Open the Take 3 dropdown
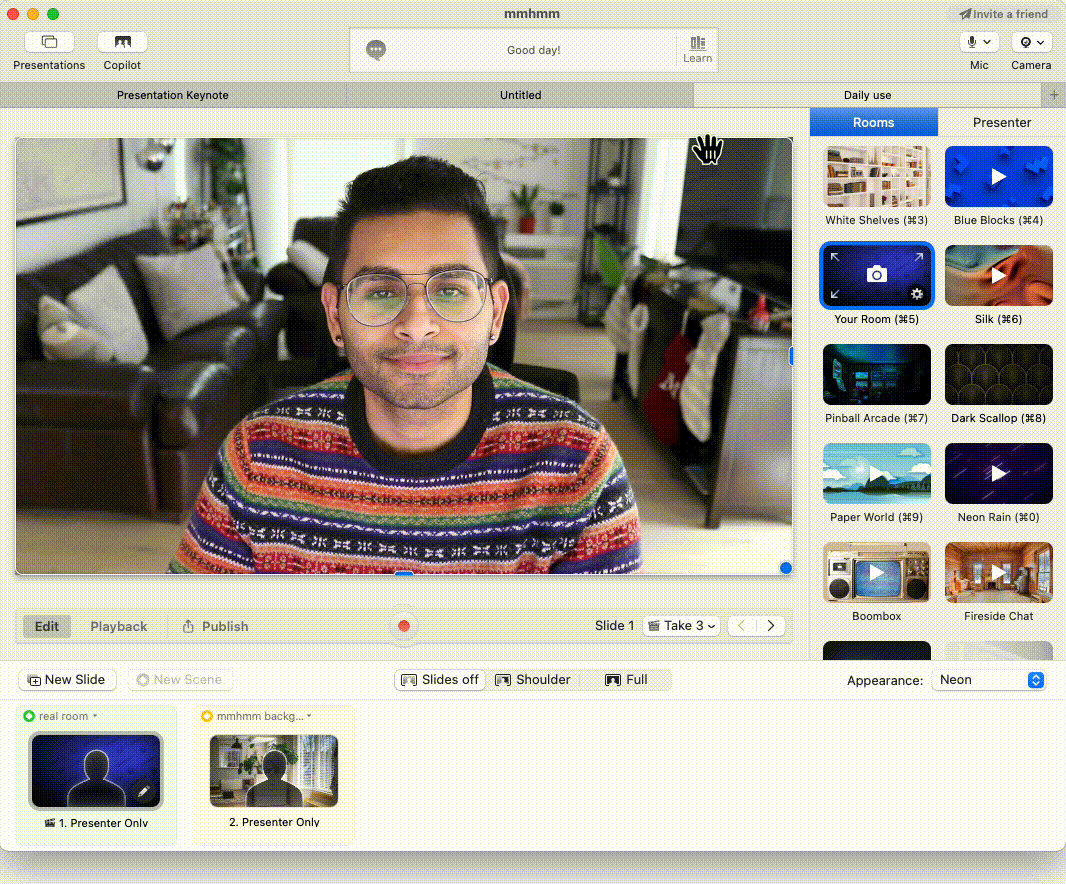The height and width of the screenshot is (884, 1066). click(682, 626)
